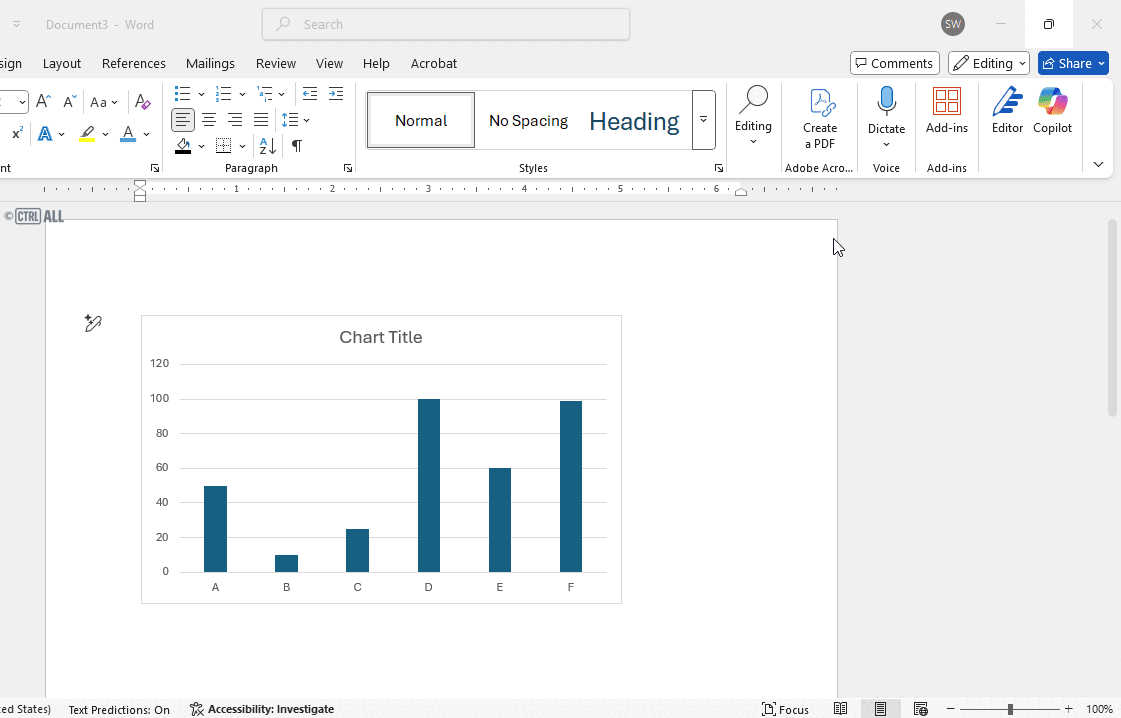
Task: Toggle paragraph marks visibility
Action: pyautogui.click(x=296, y=145)
